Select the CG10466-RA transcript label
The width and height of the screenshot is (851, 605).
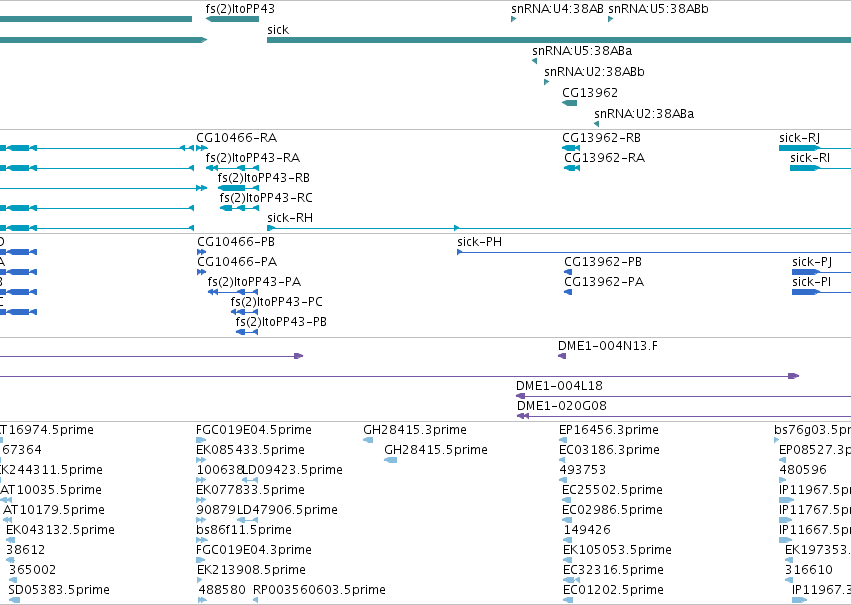[x=237, y=138]
